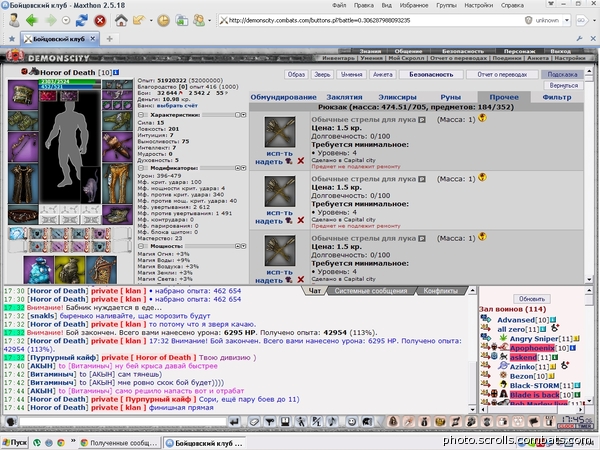Screen dimensions: 600x450
Task: Switch to the Заклятия tab
Action: click(344, 97)
